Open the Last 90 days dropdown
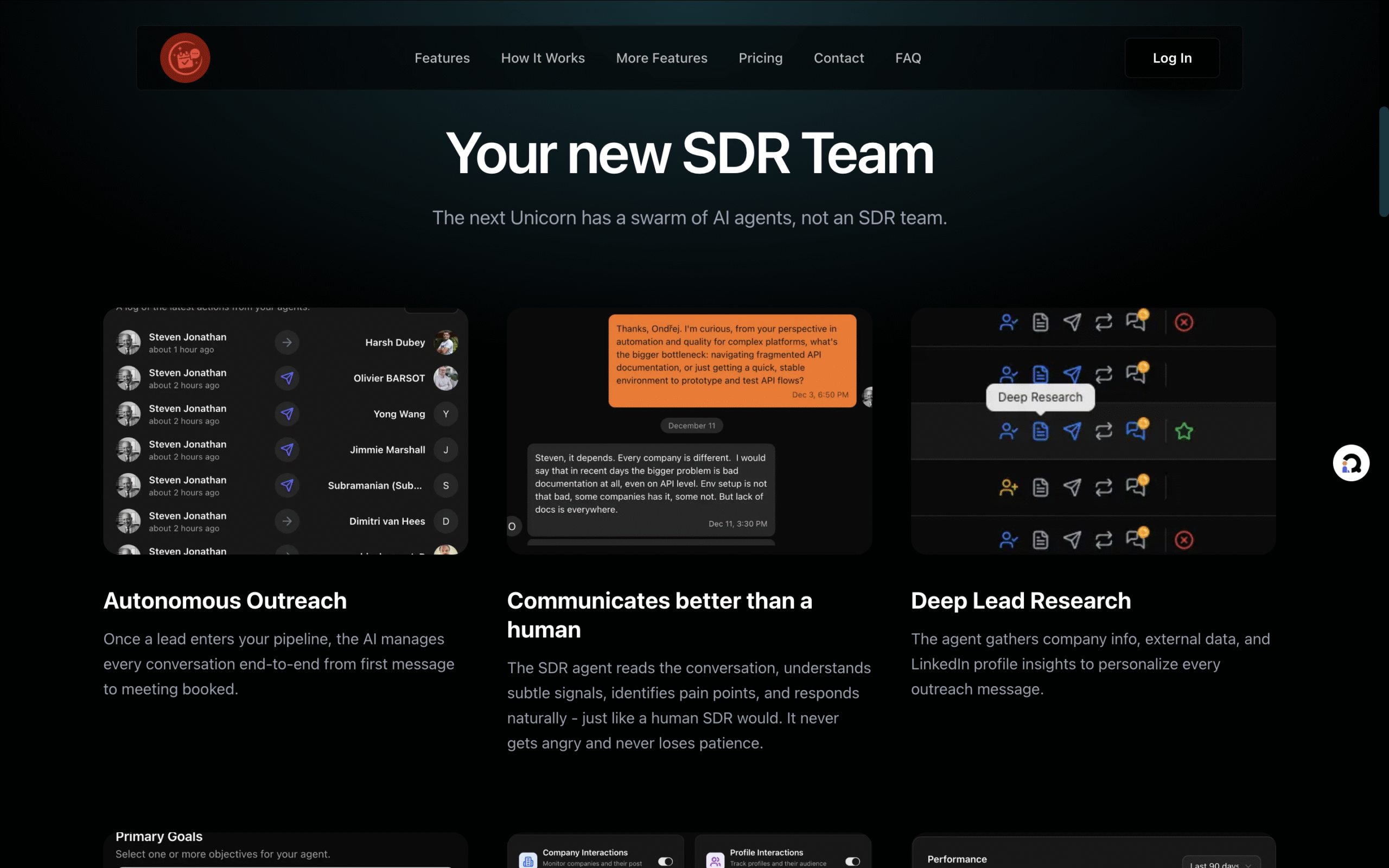This screenshot has height=868, width=1389. [x=1220, y=863]
